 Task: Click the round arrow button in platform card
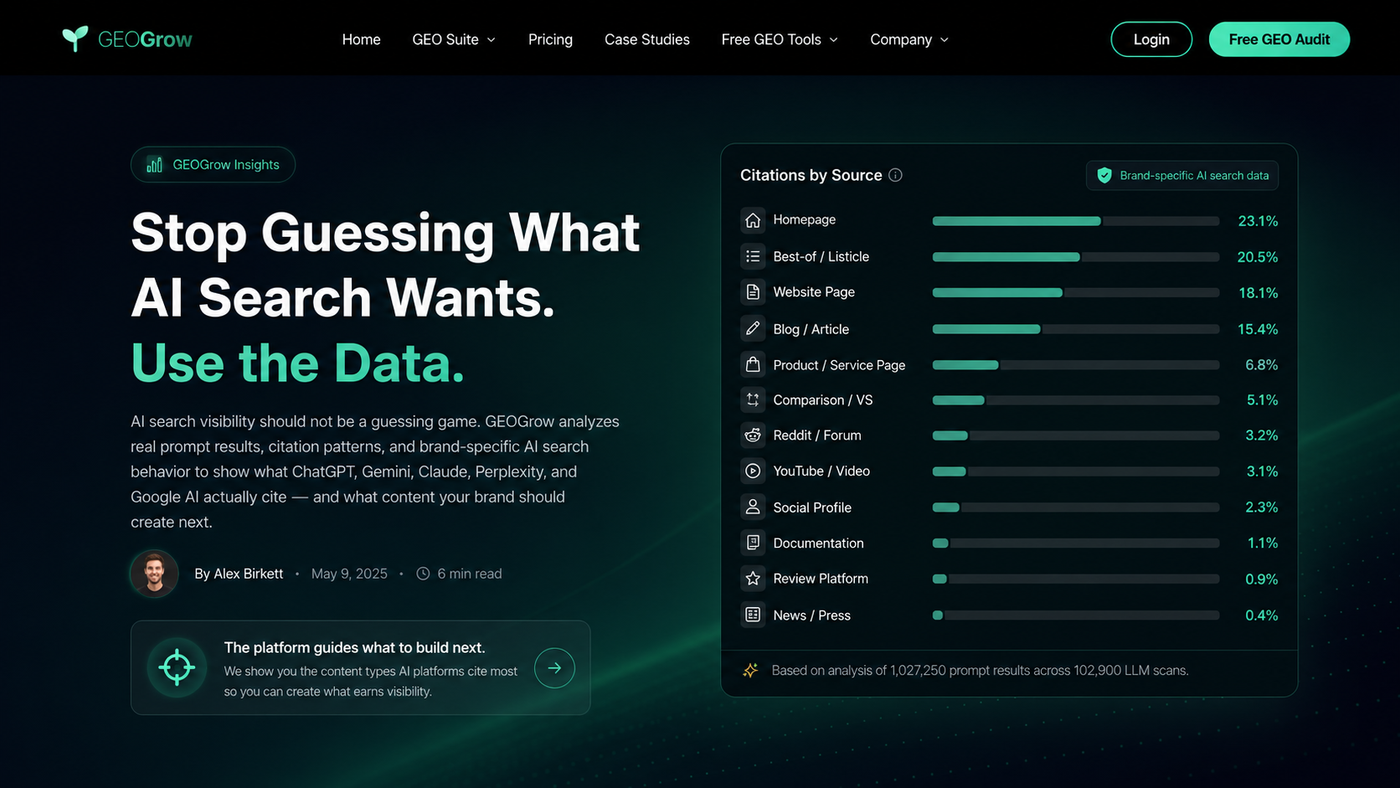click(555, 668)
